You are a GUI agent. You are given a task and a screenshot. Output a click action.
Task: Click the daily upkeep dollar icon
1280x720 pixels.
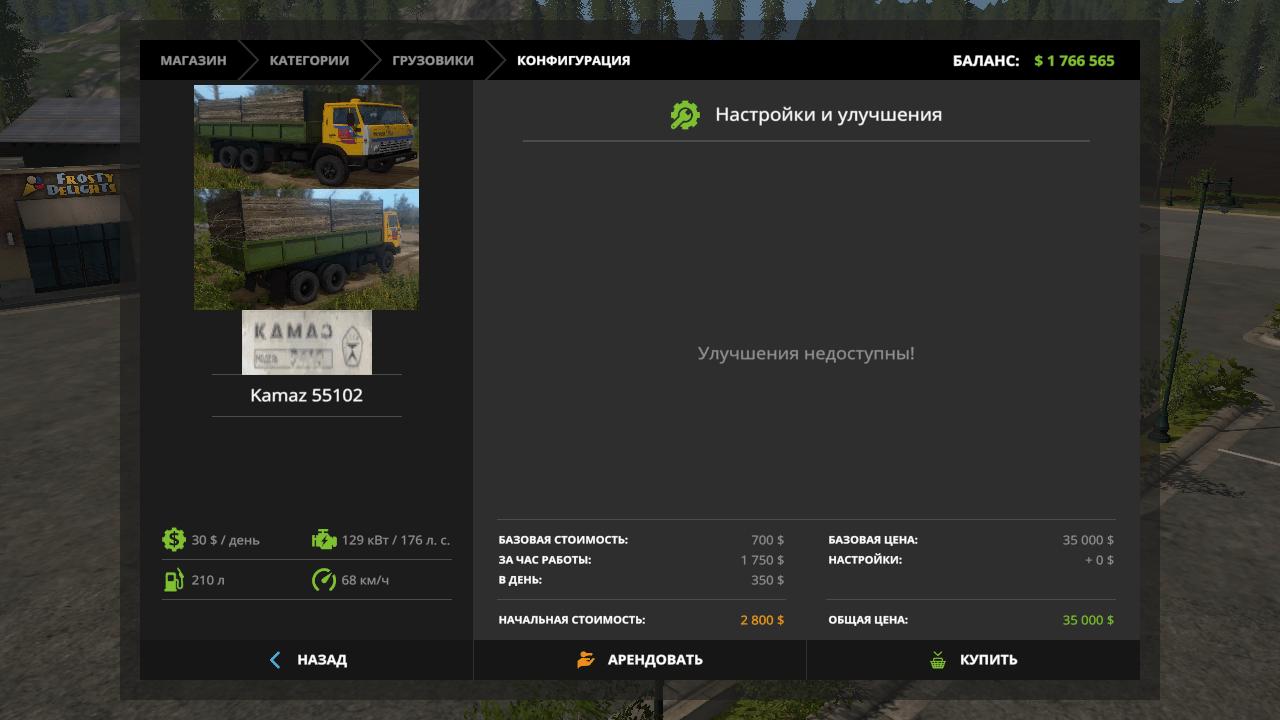(x=174, y=540)
